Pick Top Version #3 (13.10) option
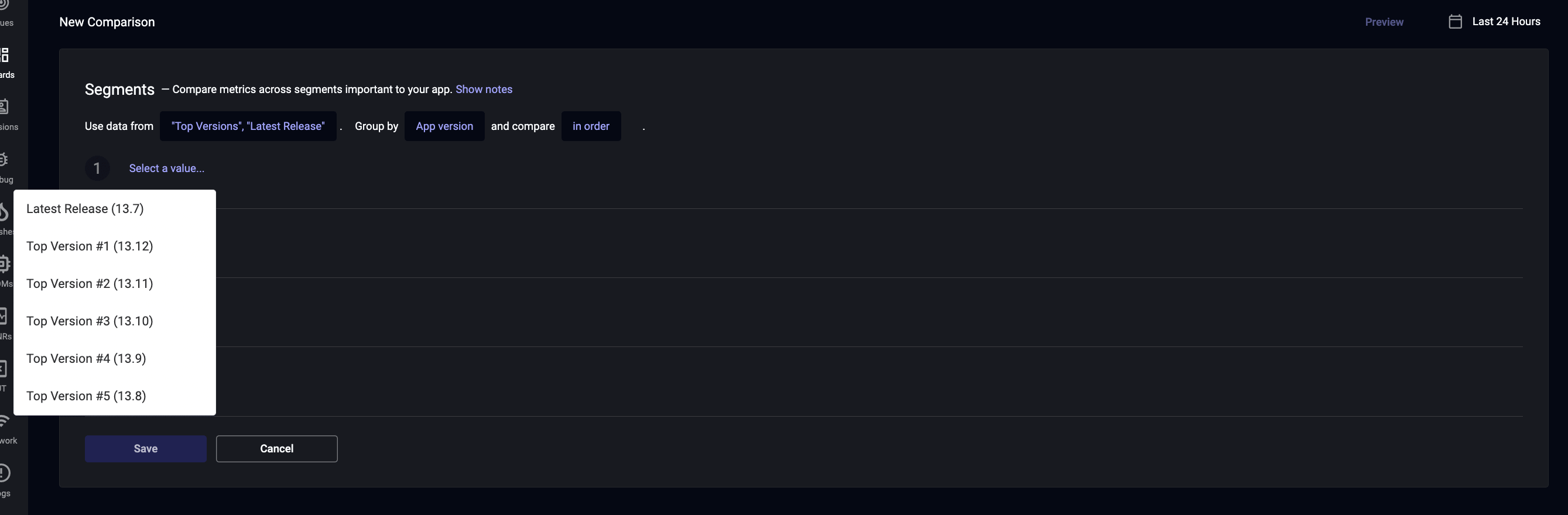1568x515 pixels. click(114, 321)
